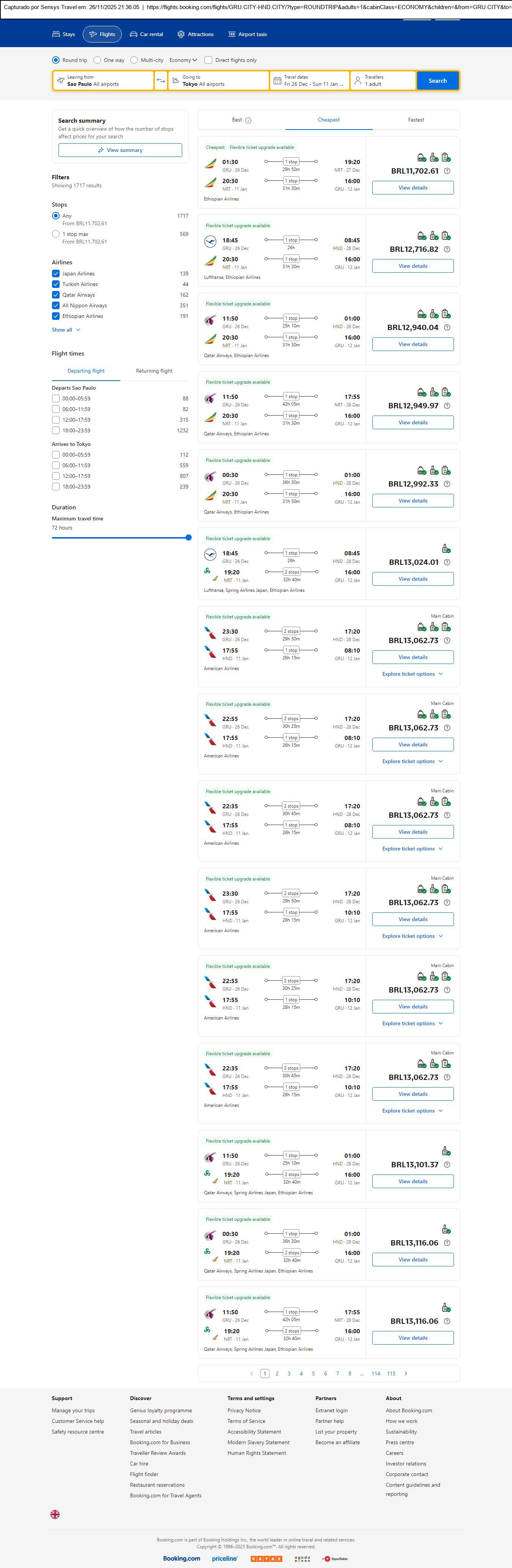Click the next page arrow in pagination
Image resolution: width=512 pixels, height=1568 pixels.
[406, 1373]
